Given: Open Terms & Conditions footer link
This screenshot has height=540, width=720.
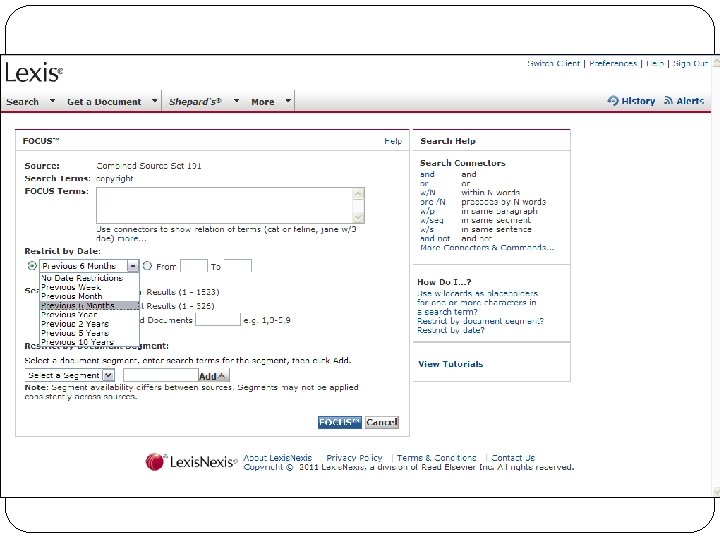Looking at the screenshot, I should pos(436,458).
